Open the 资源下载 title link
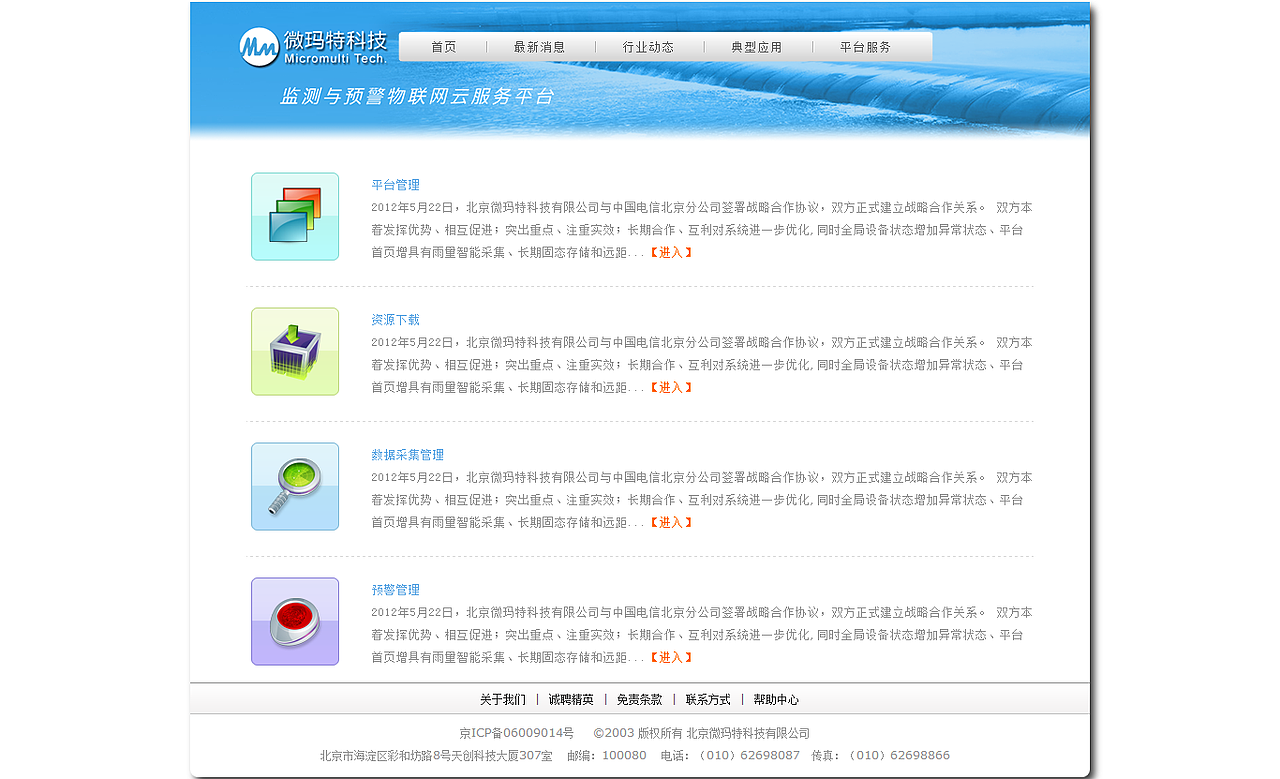 point(395,320)
